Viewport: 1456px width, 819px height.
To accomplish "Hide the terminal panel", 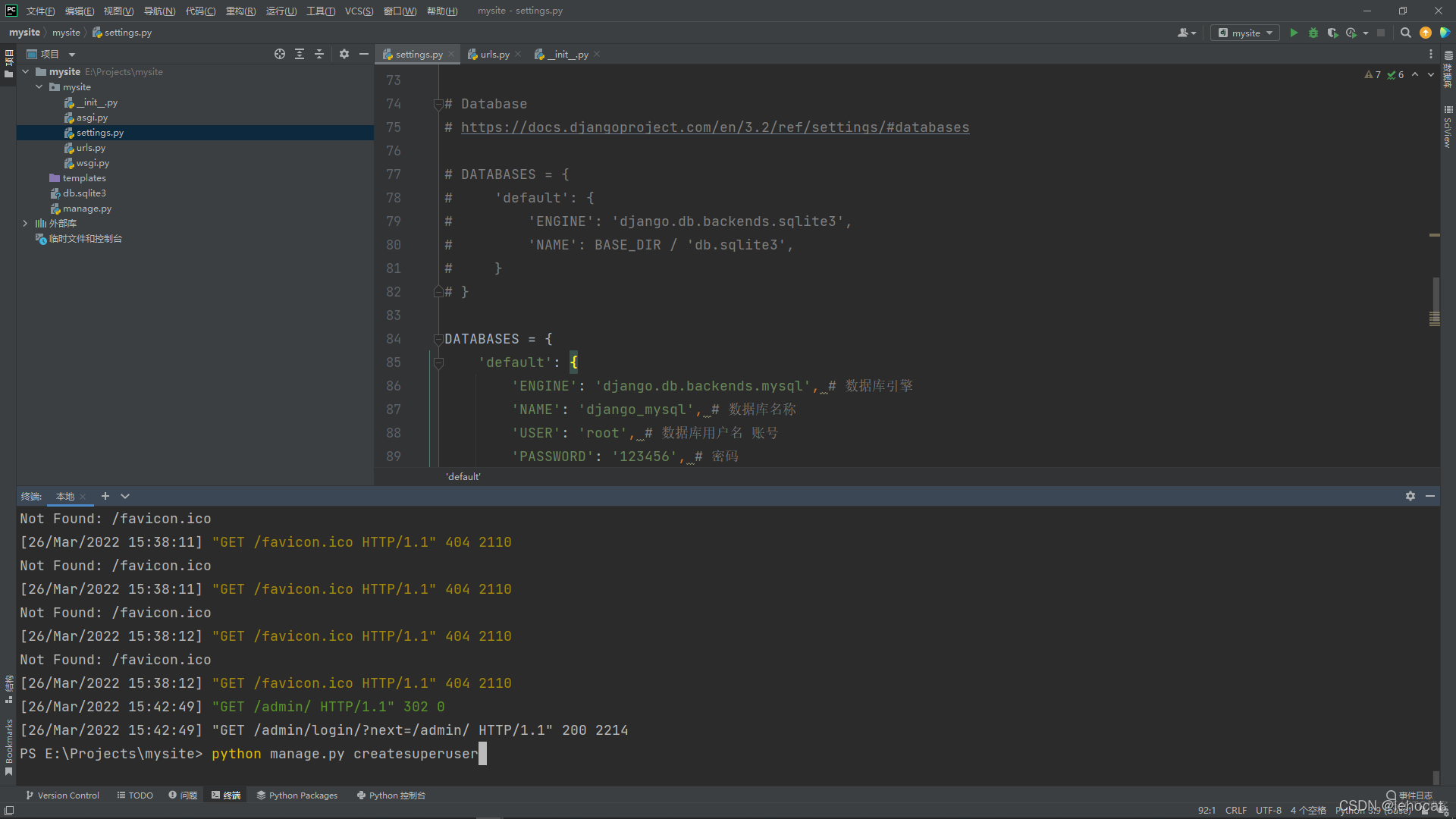I will tap(1430, 496).
